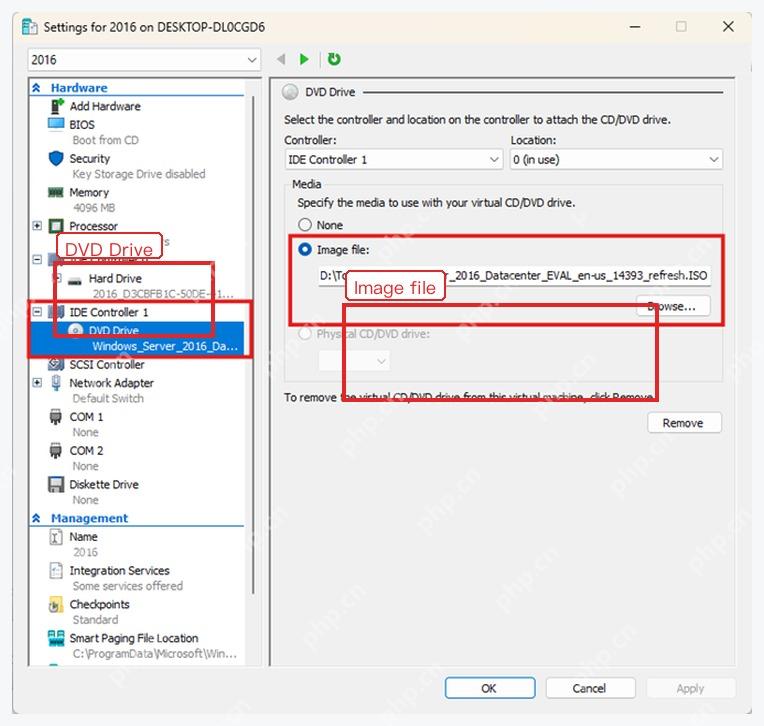Select the IDE Controller 1 tree item

point(108,312)
